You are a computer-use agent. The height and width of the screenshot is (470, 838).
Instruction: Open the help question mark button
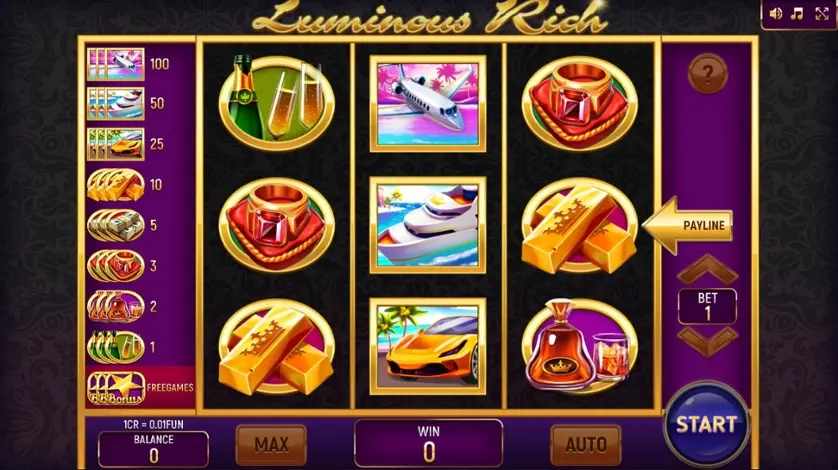[708, 74]
